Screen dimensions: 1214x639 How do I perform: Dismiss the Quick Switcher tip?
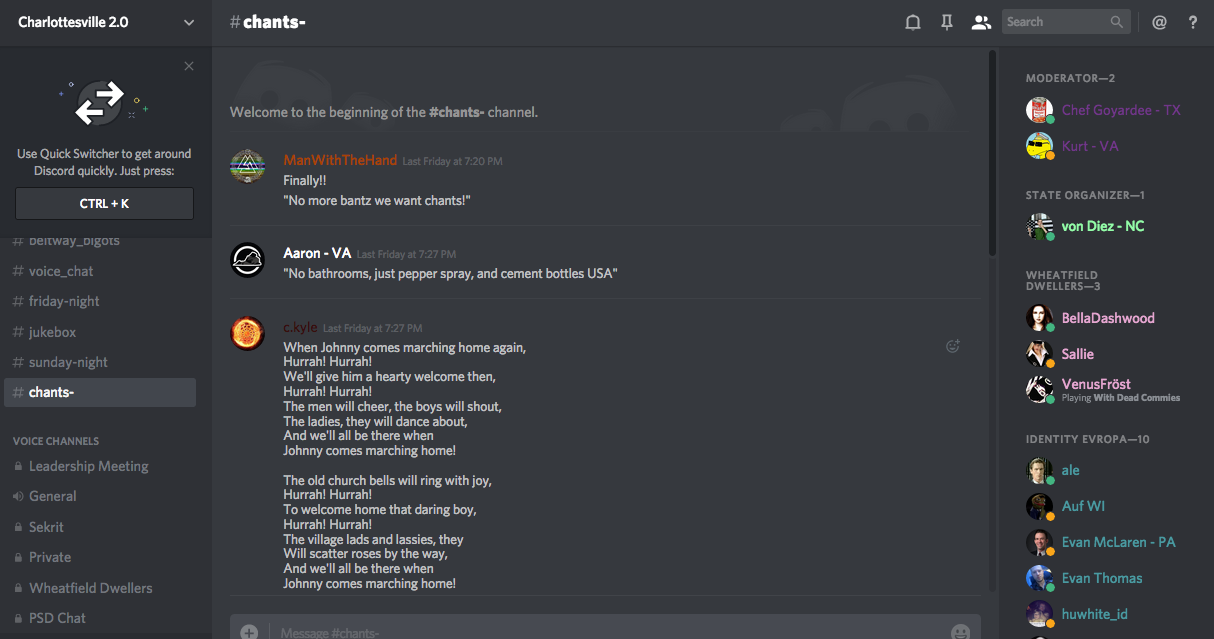[189, 66]
